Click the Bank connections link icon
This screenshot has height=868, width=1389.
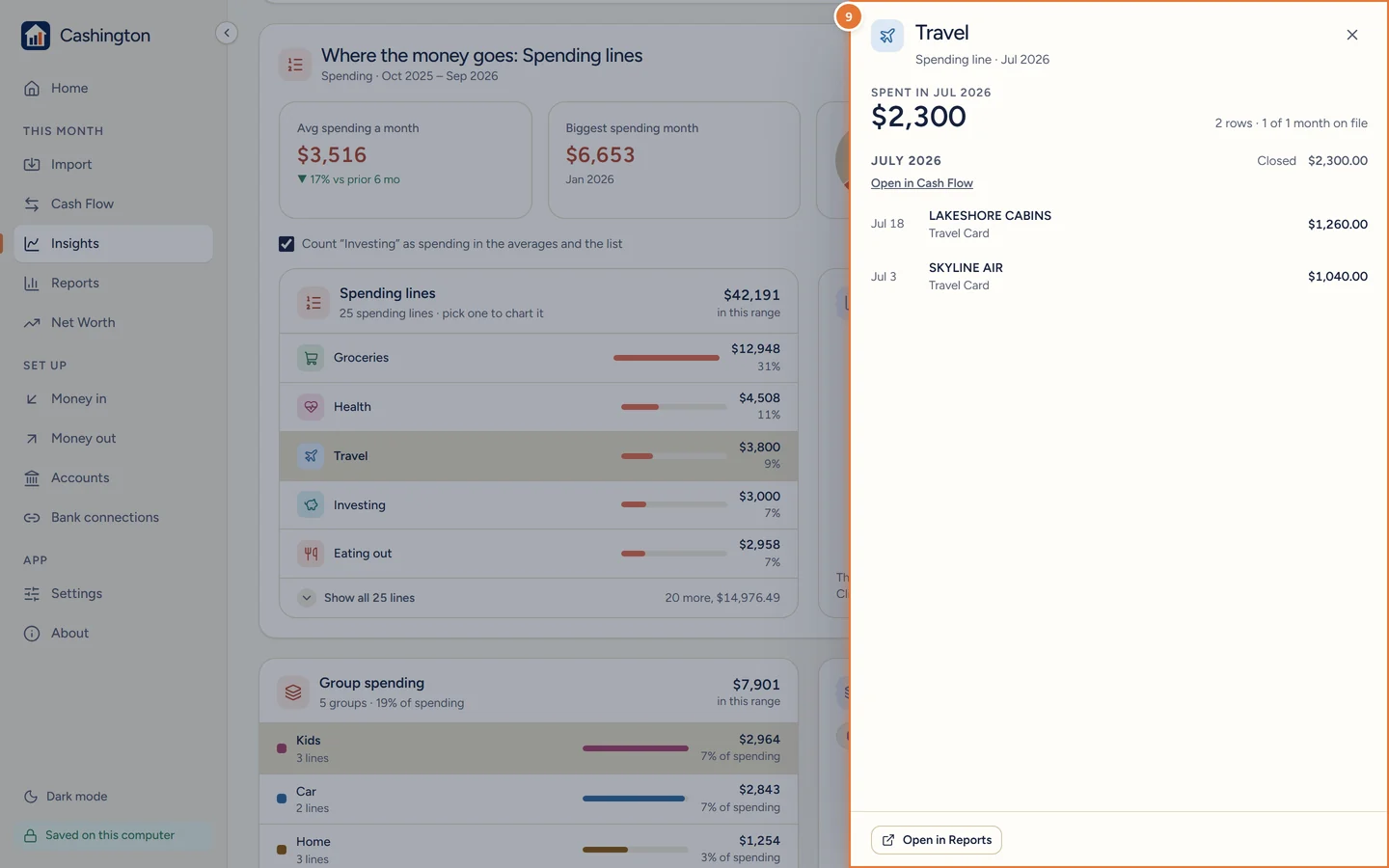(x=32, y=518)
